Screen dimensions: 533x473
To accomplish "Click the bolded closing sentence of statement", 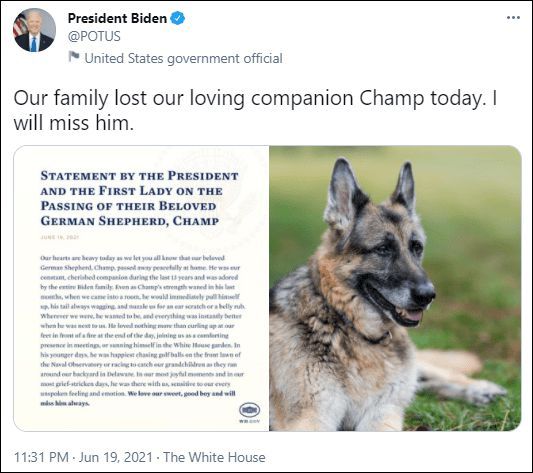I will (138, 398).
